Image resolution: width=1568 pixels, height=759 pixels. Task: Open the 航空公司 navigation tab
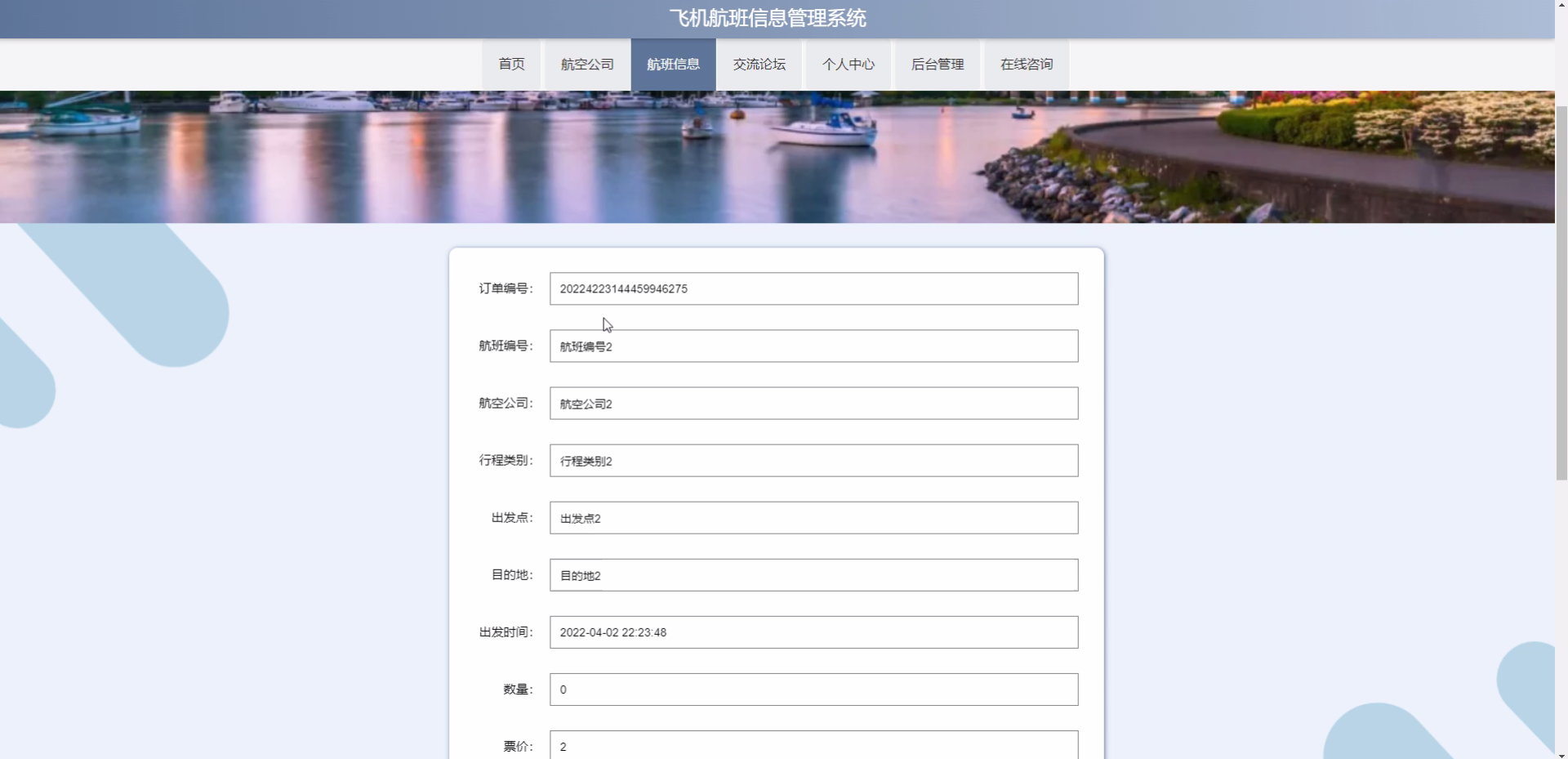click(587, 65)
